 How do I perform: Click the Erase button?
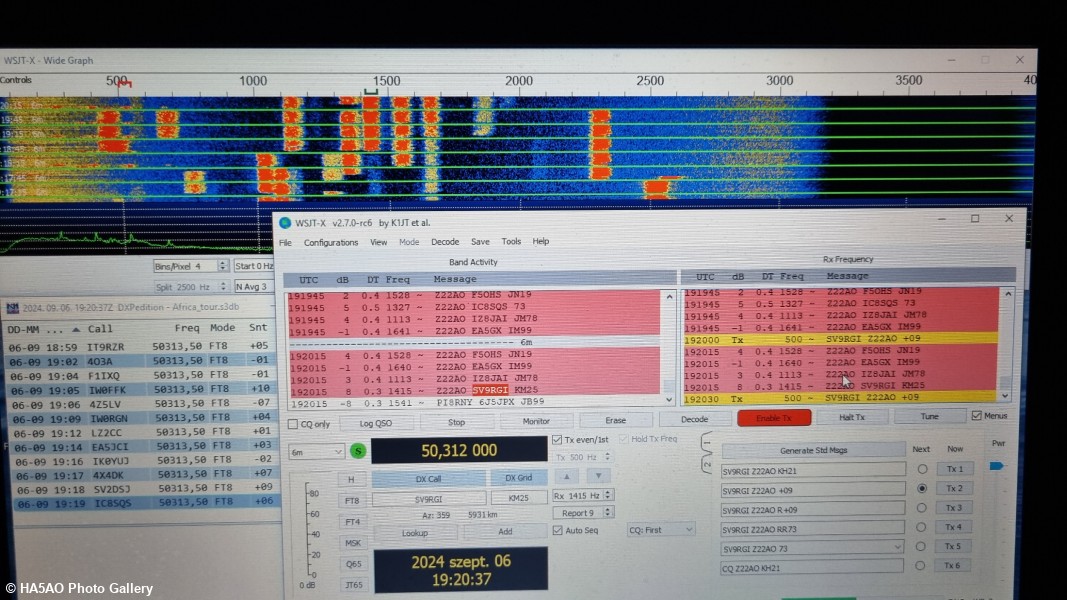[615, 420]
